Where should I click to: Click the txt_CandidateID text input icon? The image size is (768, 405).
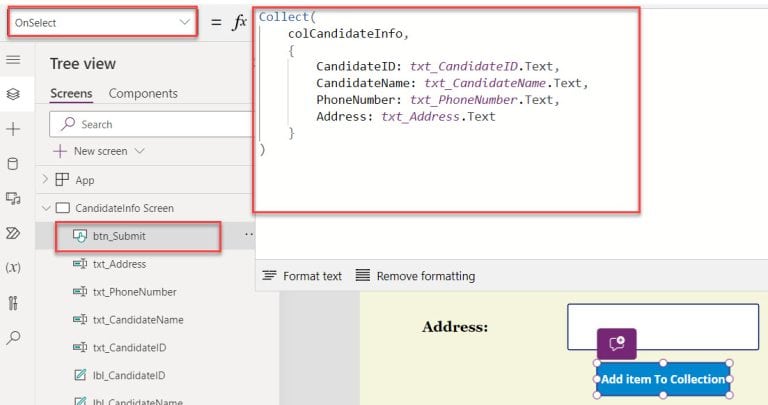(80, 348)
